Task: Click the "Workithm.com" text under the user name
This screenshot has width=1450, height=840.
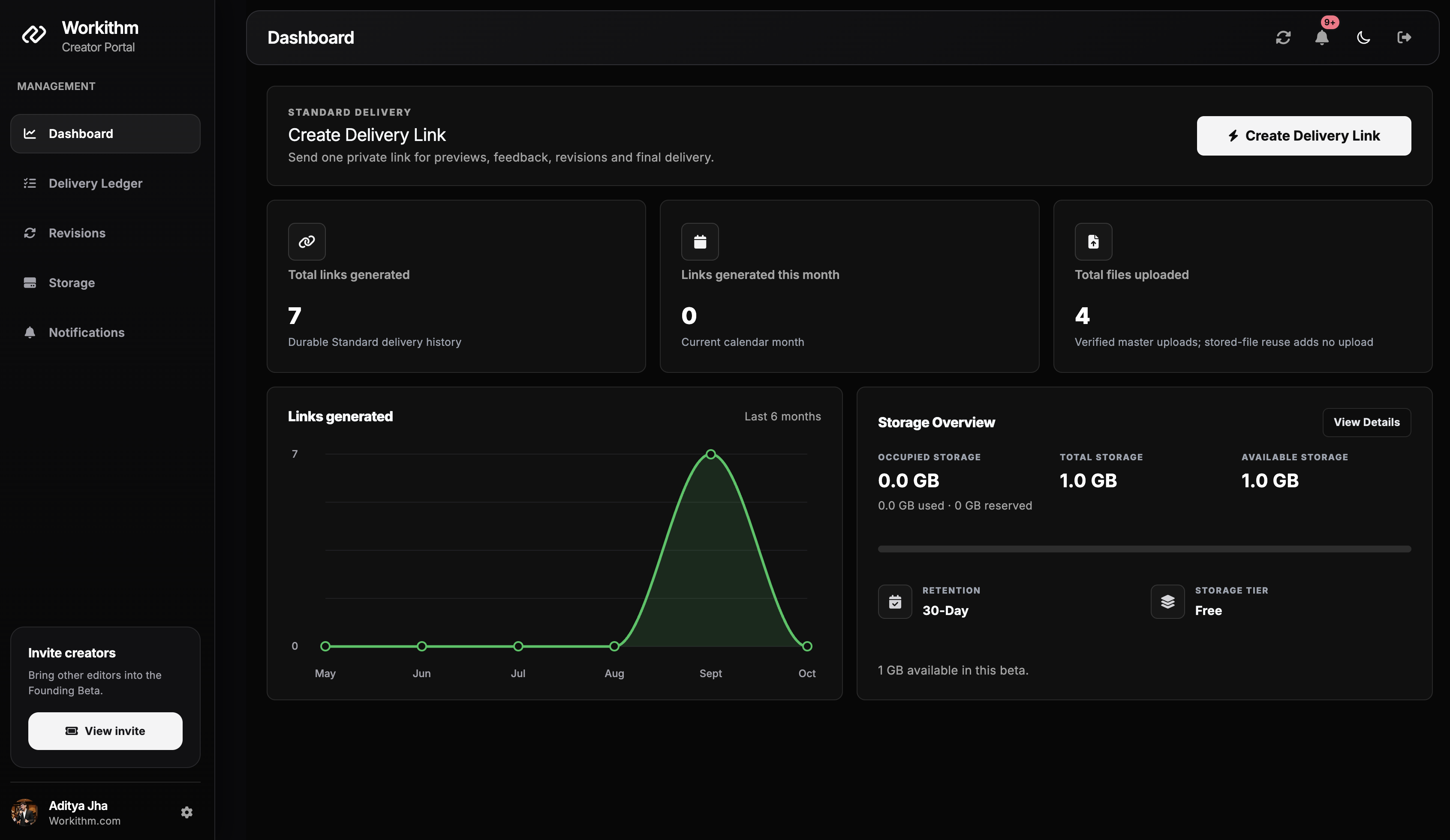Action: tap(84, 821)
